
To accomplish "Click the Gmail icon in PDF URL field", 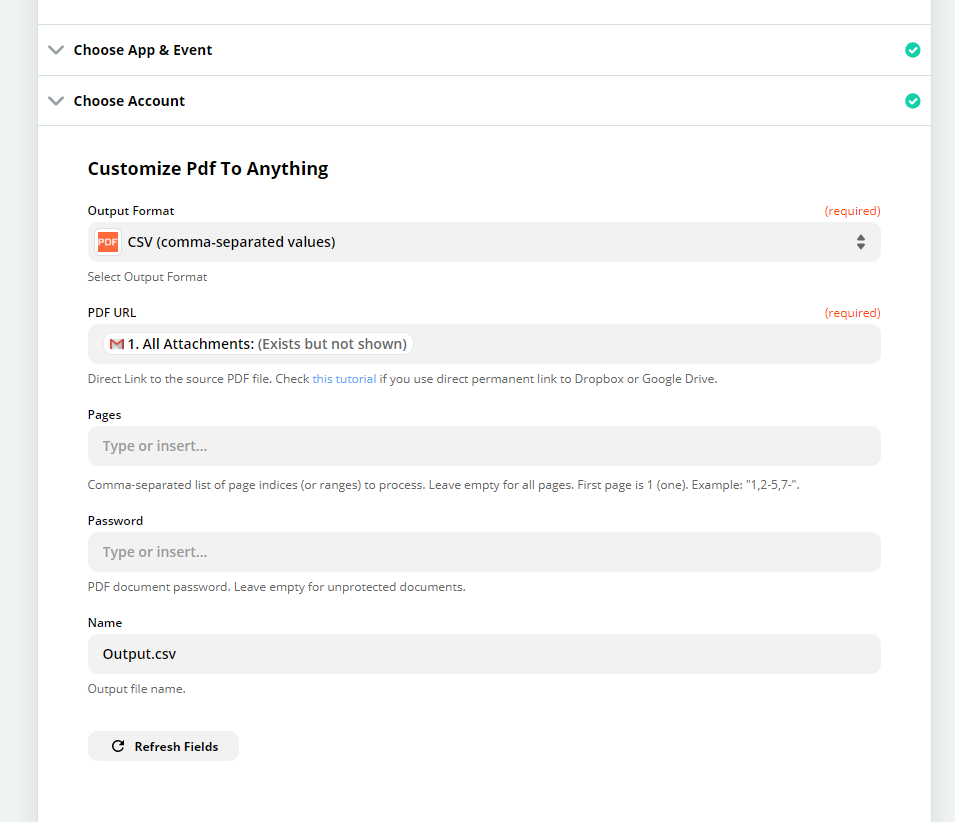I will coord(117,344).
